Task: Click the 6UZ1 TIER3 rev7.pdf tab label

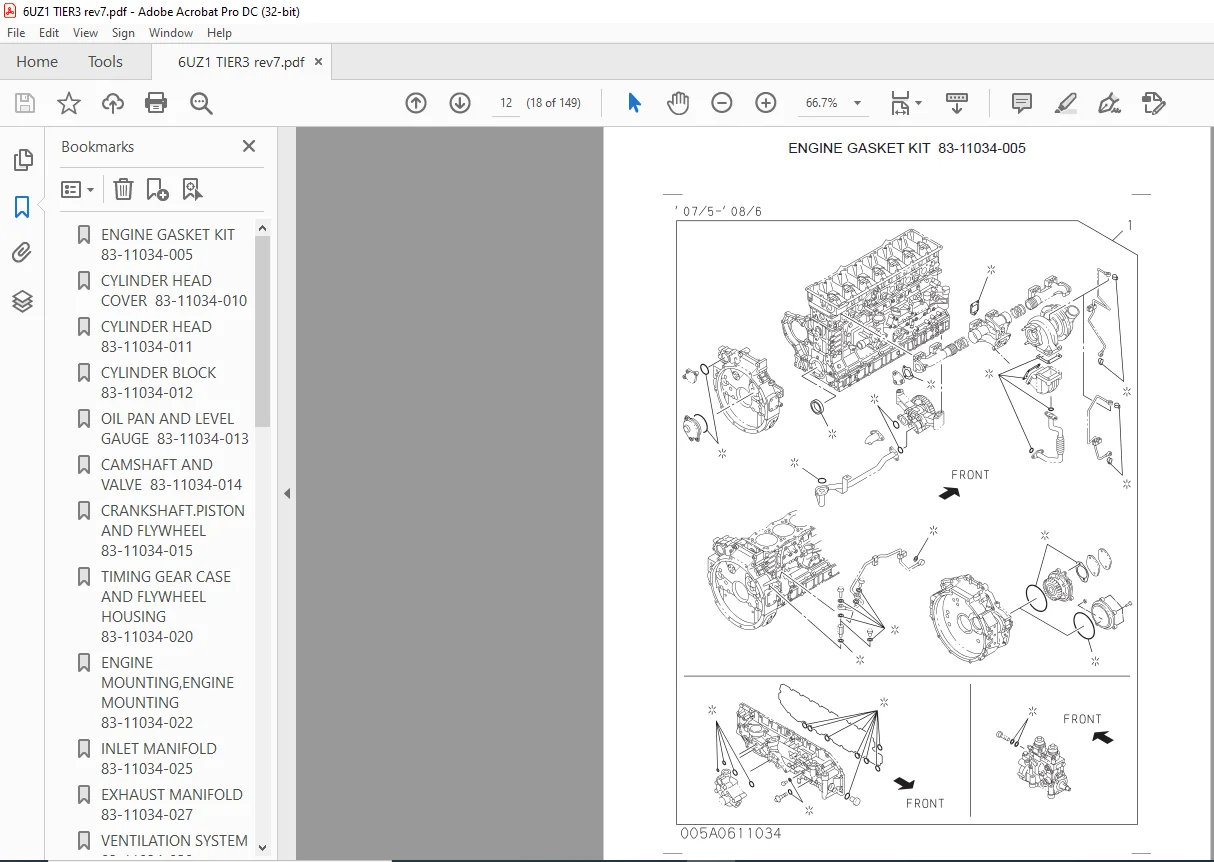Action: tap(241, 62)
